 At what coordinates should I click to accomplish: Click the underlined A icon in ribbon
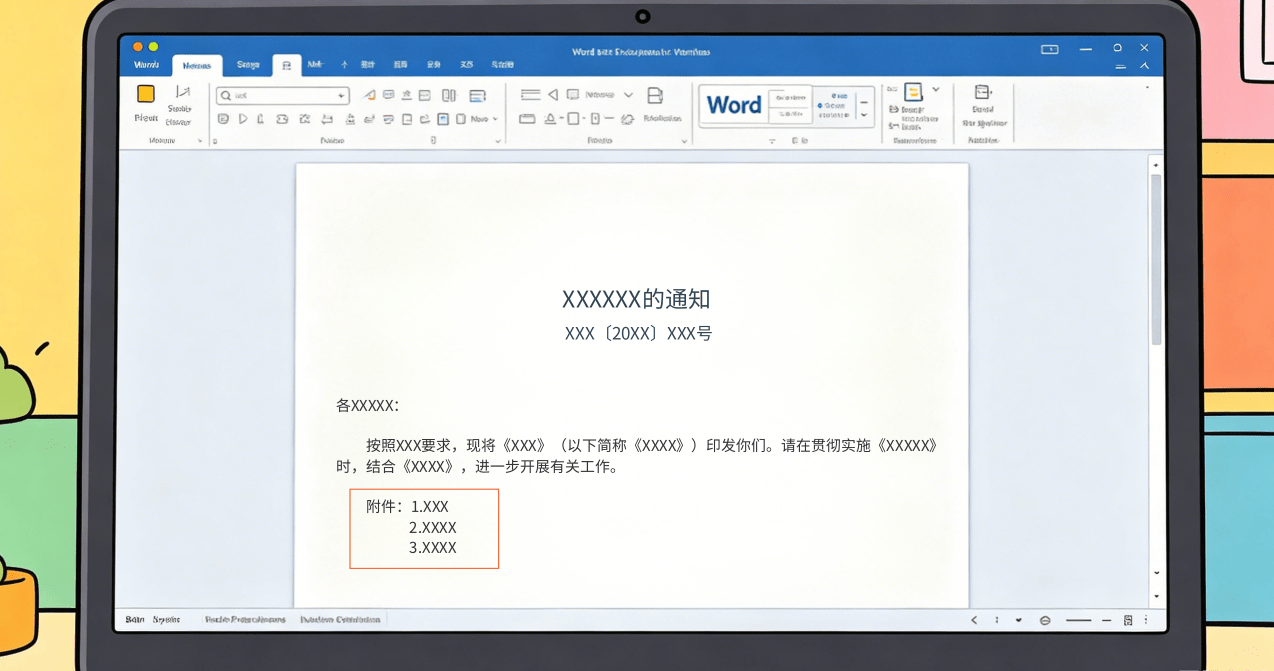549,119
